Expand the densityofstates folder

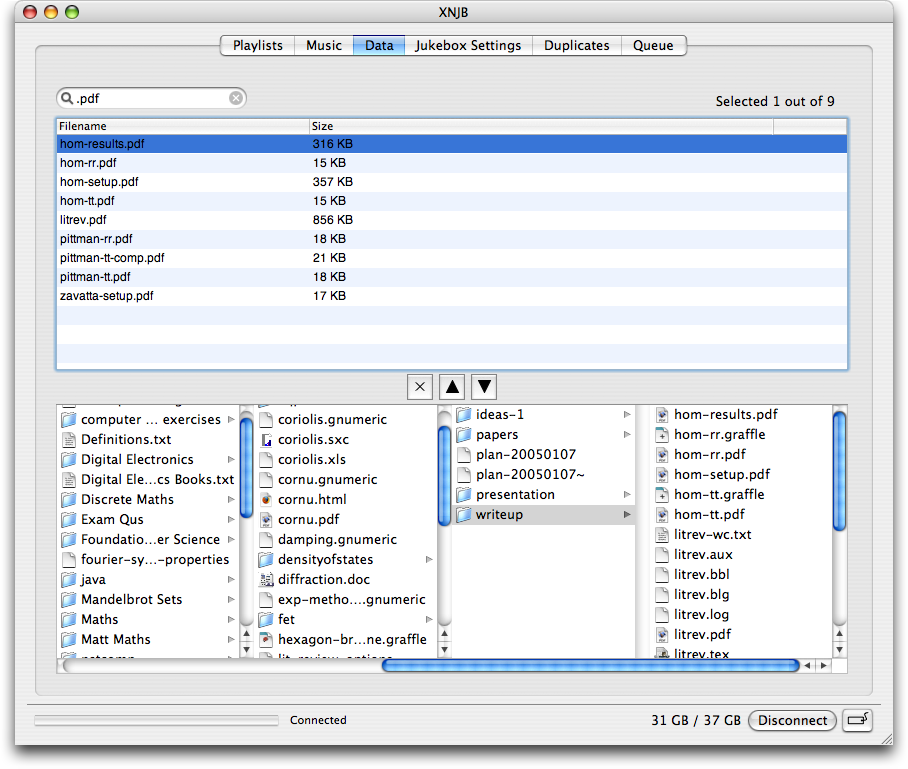[429, 559]
